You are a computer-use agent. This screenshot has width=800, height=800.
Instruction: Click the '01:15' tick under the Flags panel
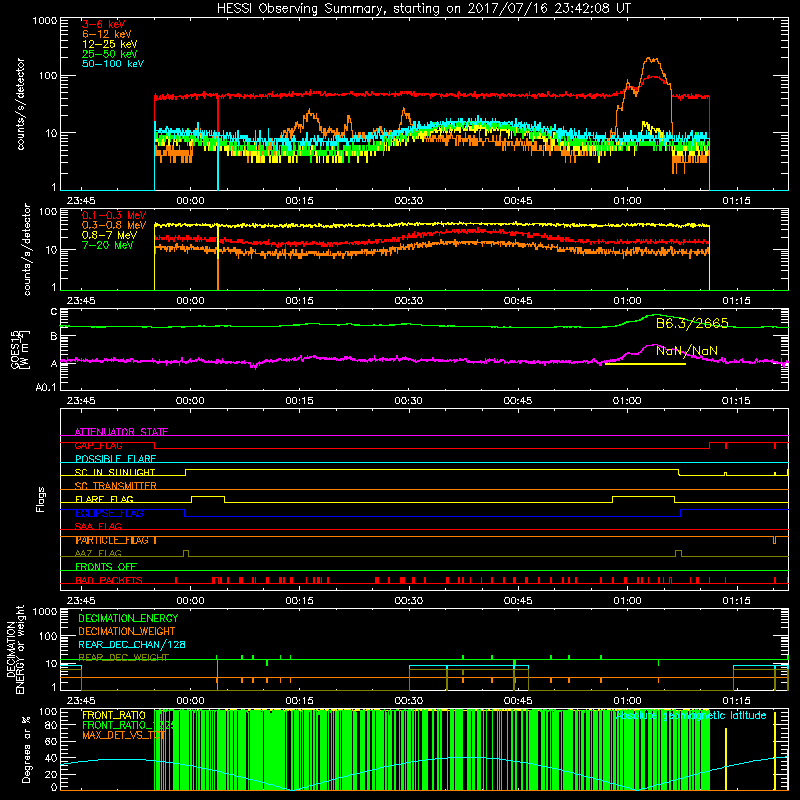click(736, 601)
